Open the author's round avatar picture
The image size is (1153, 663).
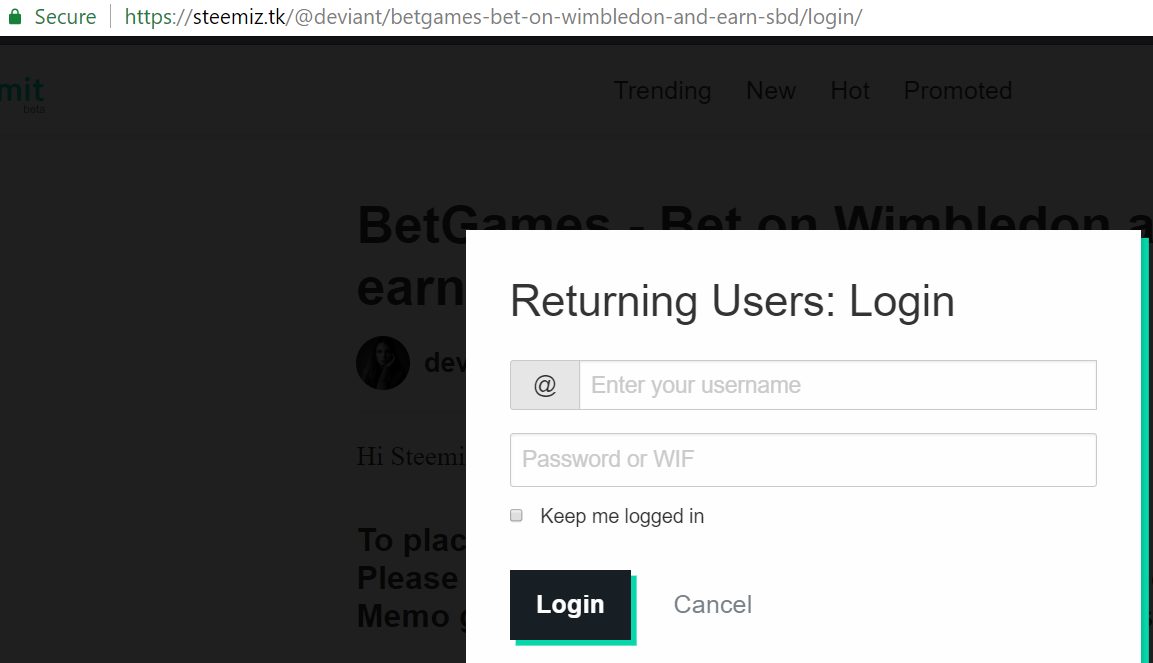click(x=382, y=363)
